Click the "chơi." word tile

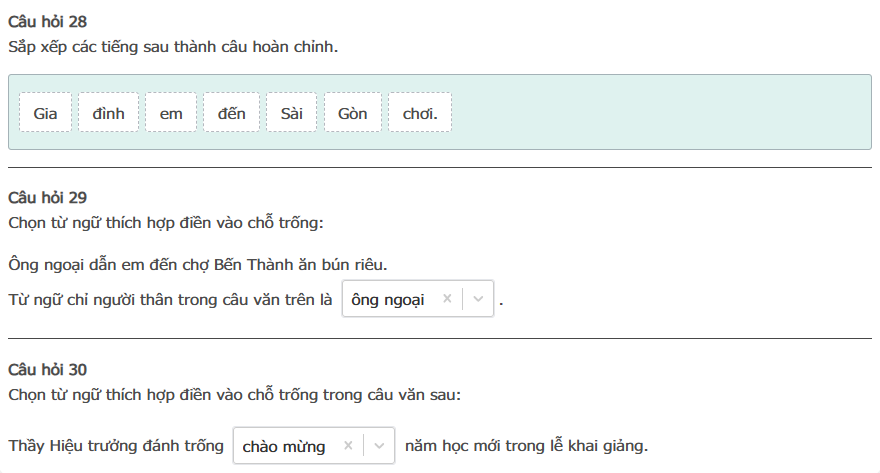pyautogui.click(x=420, y=113)
